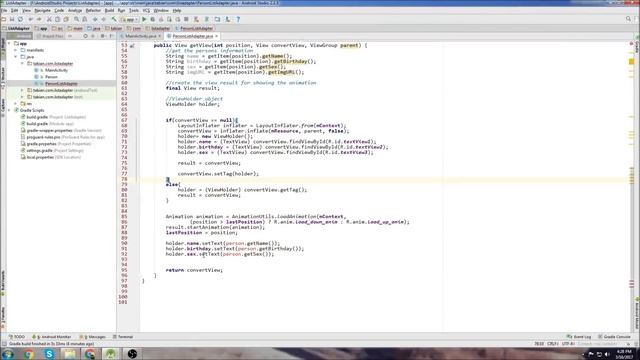Screen dimensions: 640x360
Task: Click scroll-from-source target icon in Project panel
Action: 85,36
